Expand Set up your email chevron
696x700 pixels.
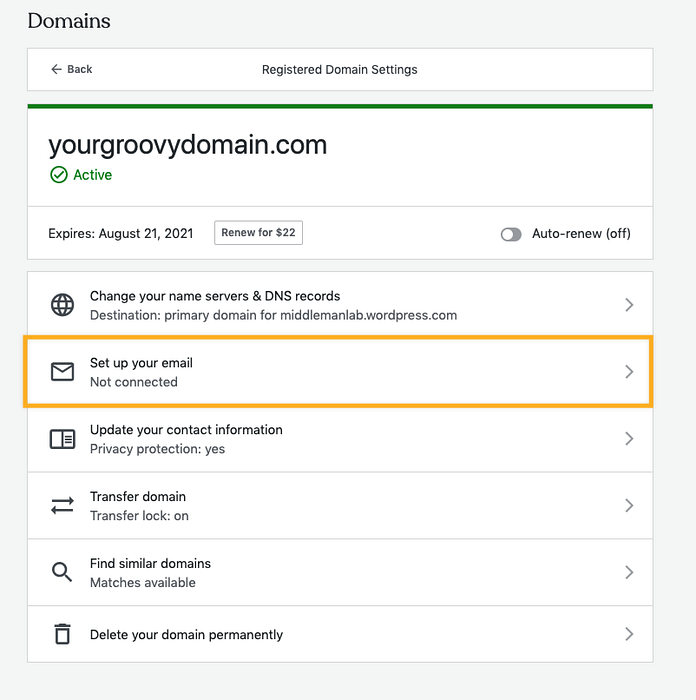629,372
